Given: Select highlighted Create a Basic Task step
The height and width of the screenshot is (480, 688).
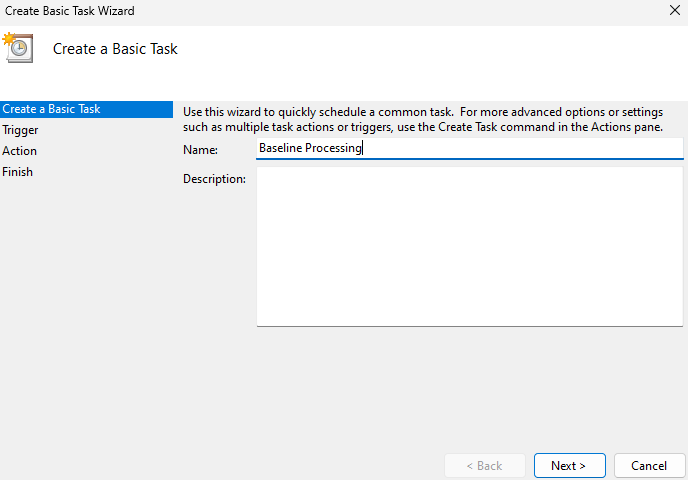Looking at the screenshot, I should pyautogui.click(x=86, y=109).
